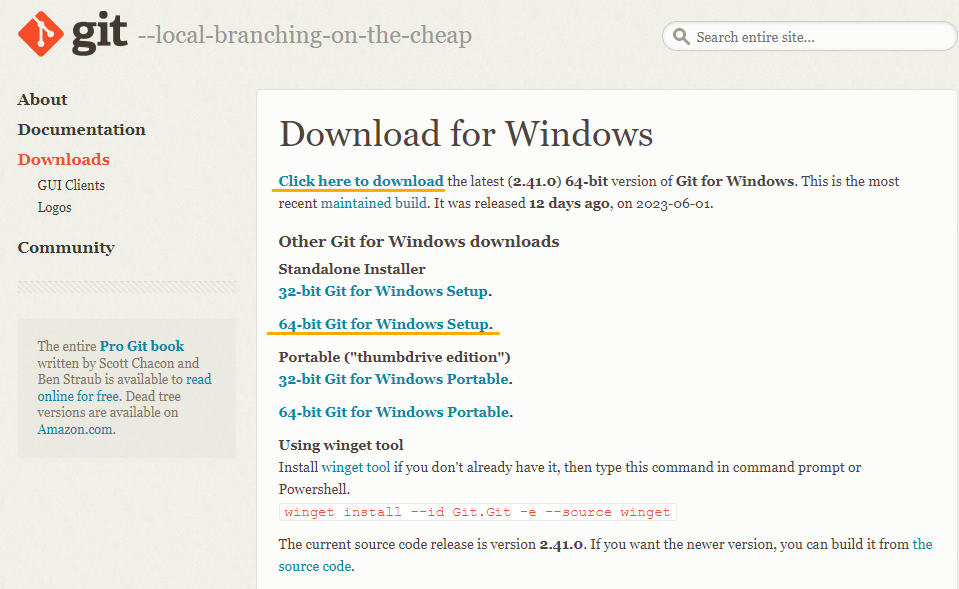959x589 pixels.
Task: Click the local-branching-on-the-cheap tagline
Action: point(305,35)
